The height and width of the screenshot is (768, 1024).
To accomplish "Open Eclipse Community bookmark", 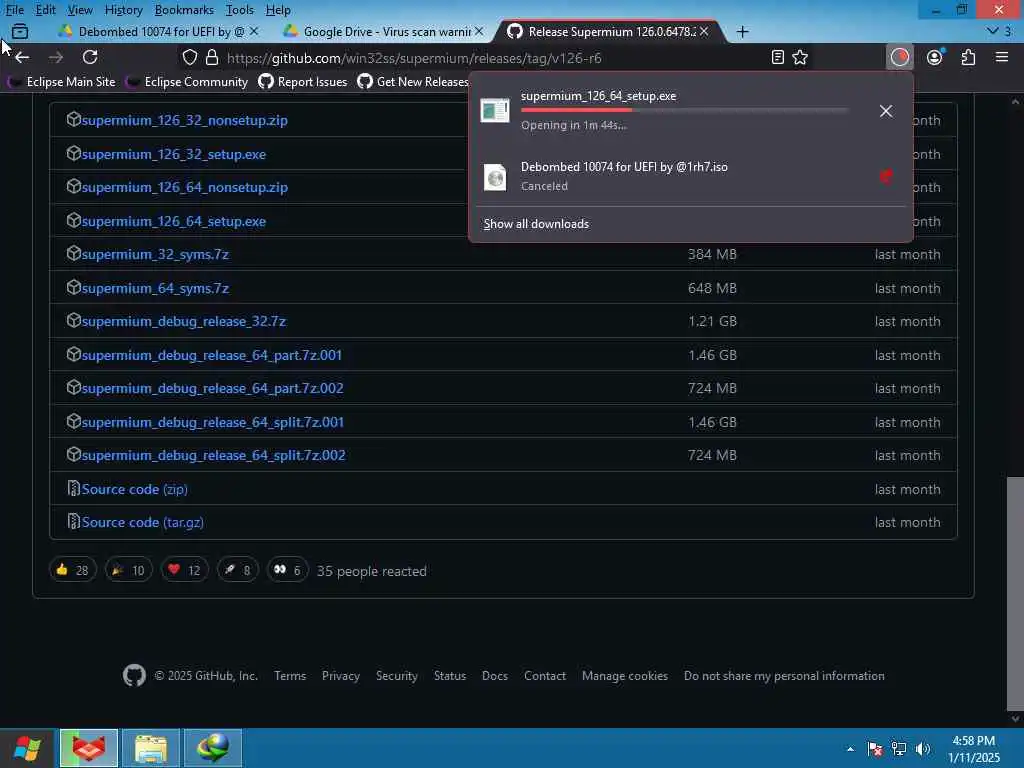I will [188, 82].
